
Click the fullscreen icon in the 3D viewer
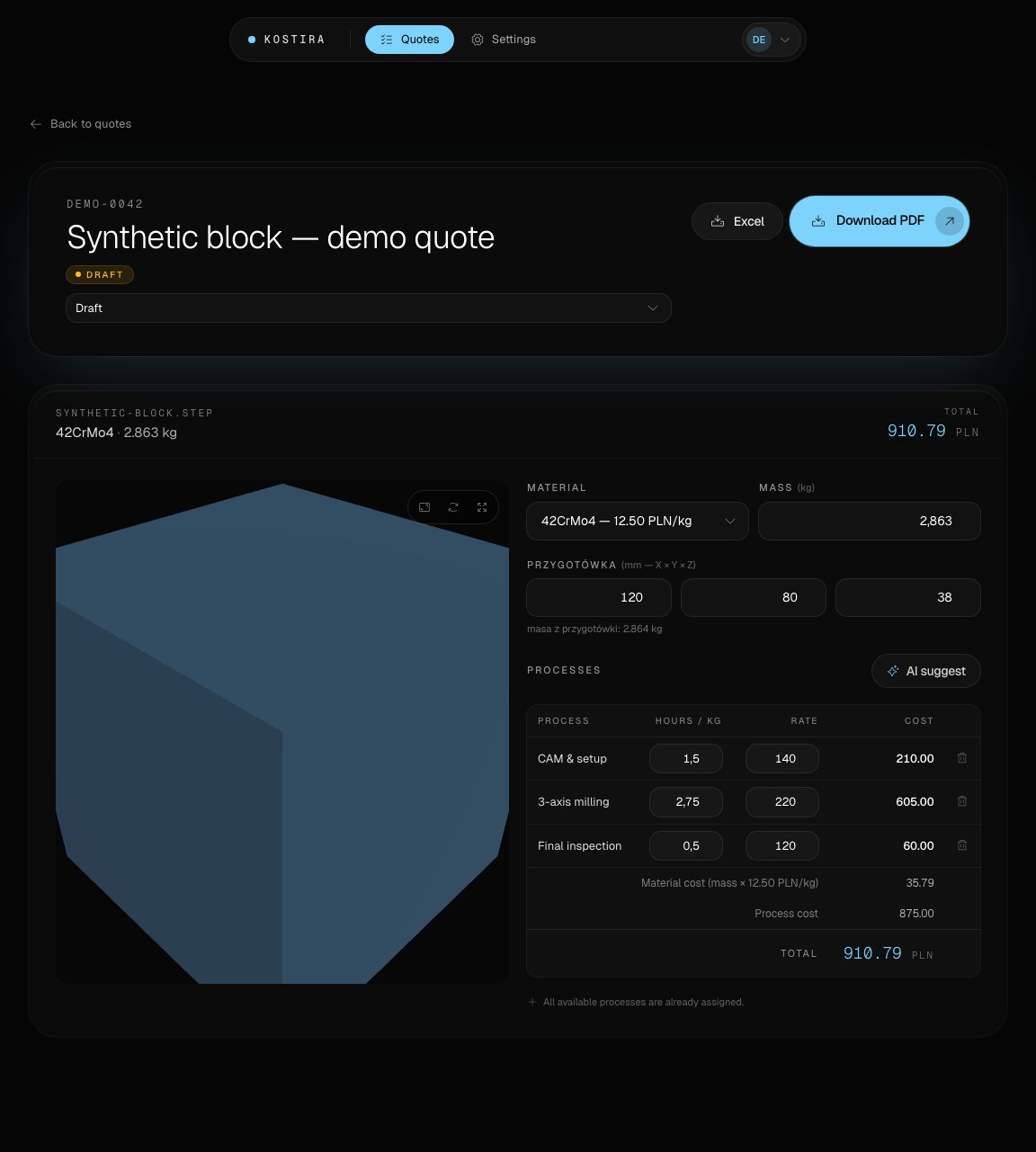[482, 507]
